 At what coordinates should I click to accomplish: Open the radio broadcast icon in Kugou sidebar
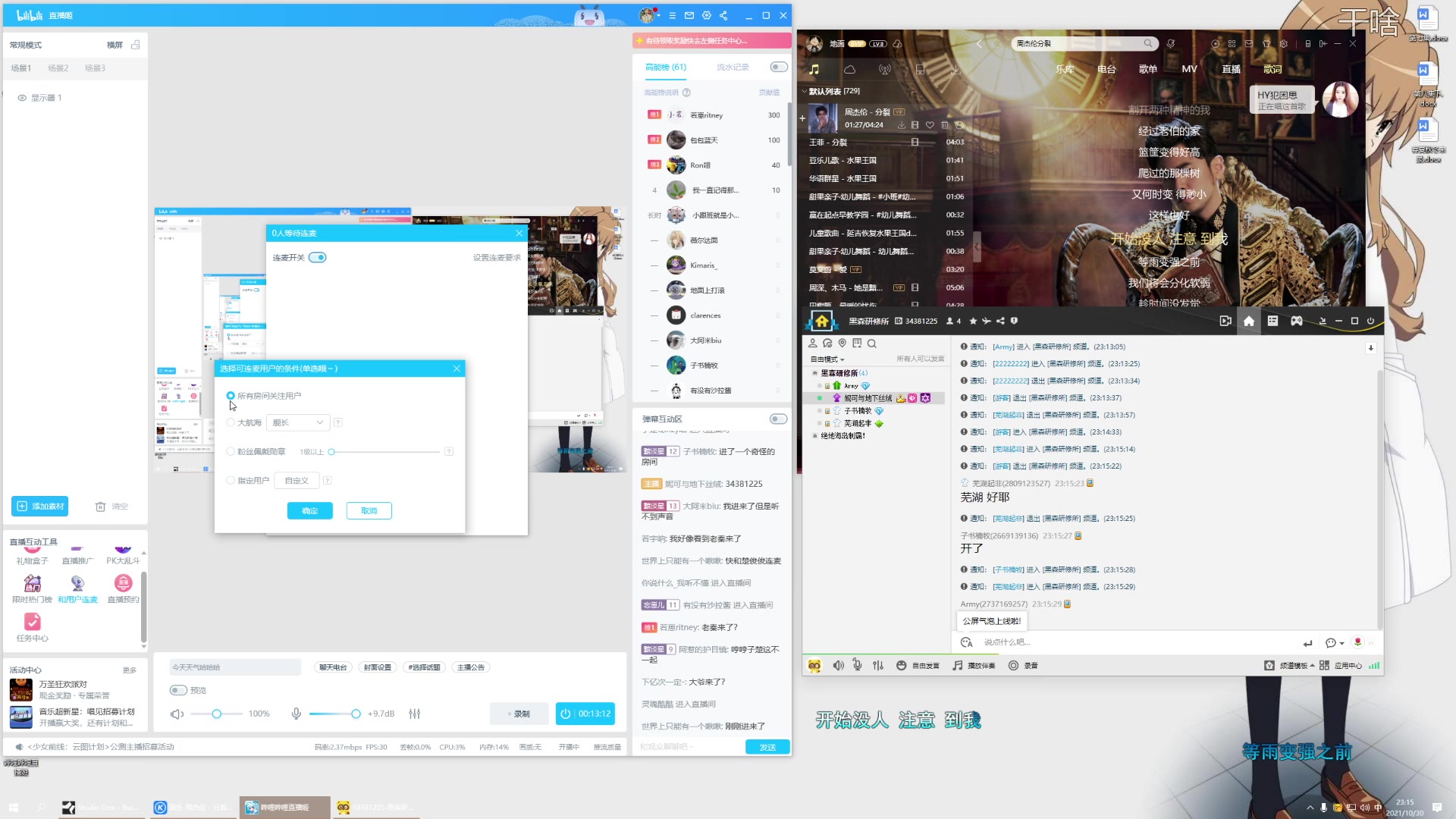884,69
